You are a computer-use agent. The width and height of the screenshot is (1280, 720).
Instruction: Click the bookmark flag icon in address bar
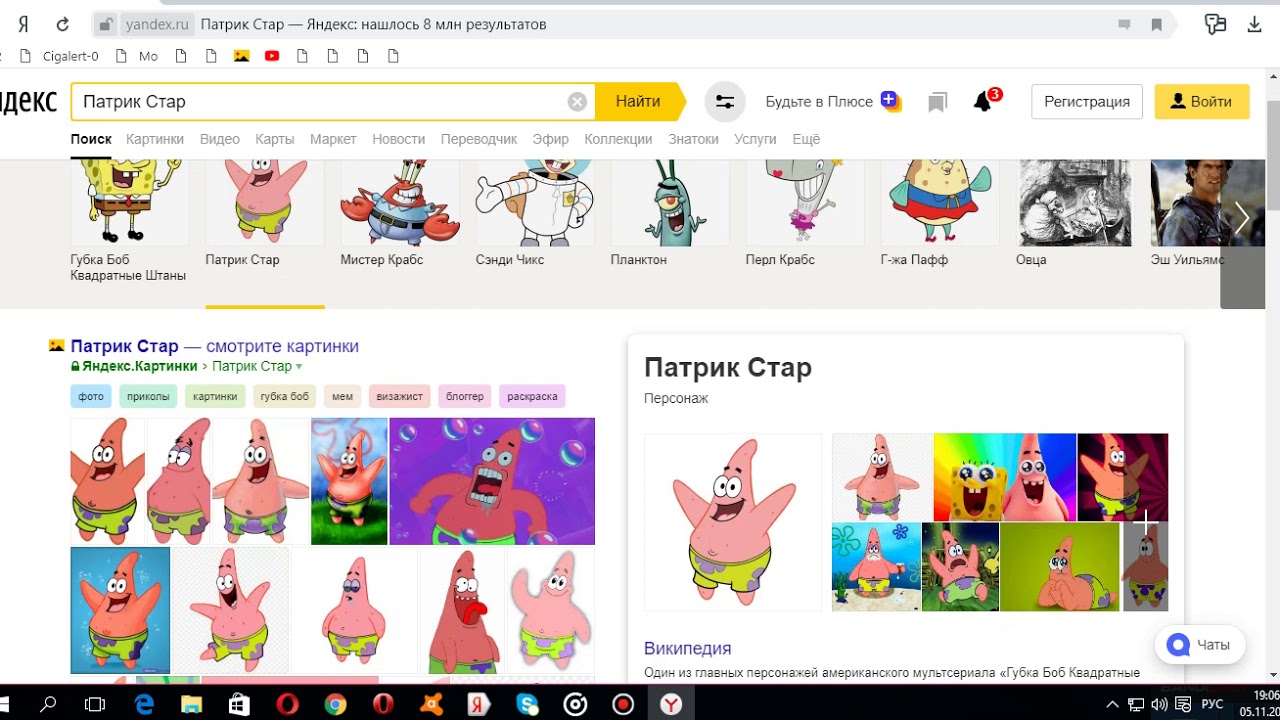(x=1157, y=25)
